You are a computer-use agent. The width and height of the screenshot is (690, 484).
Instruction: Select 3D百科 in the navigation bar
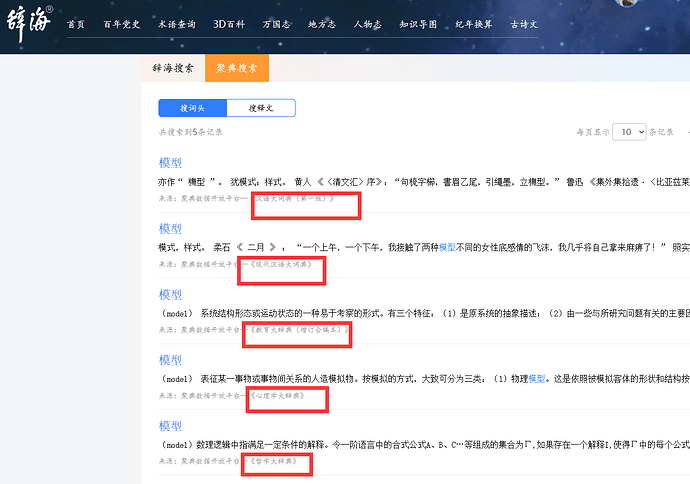click(x=228, y=22)
